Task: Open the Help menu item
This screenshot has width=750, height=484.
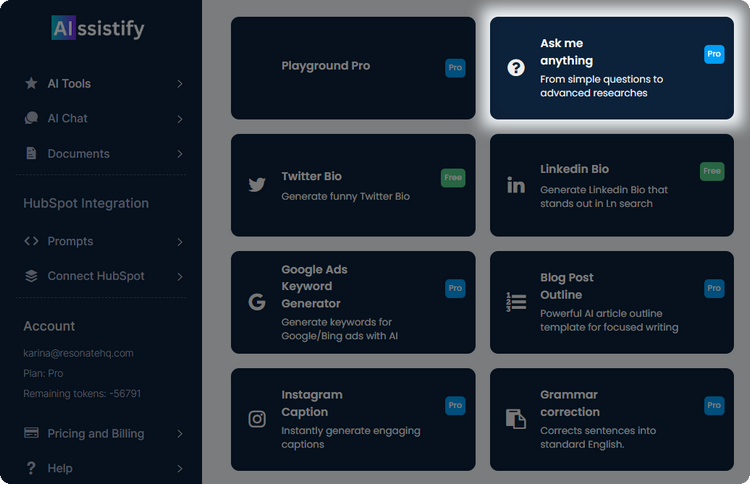Action: 60,468
